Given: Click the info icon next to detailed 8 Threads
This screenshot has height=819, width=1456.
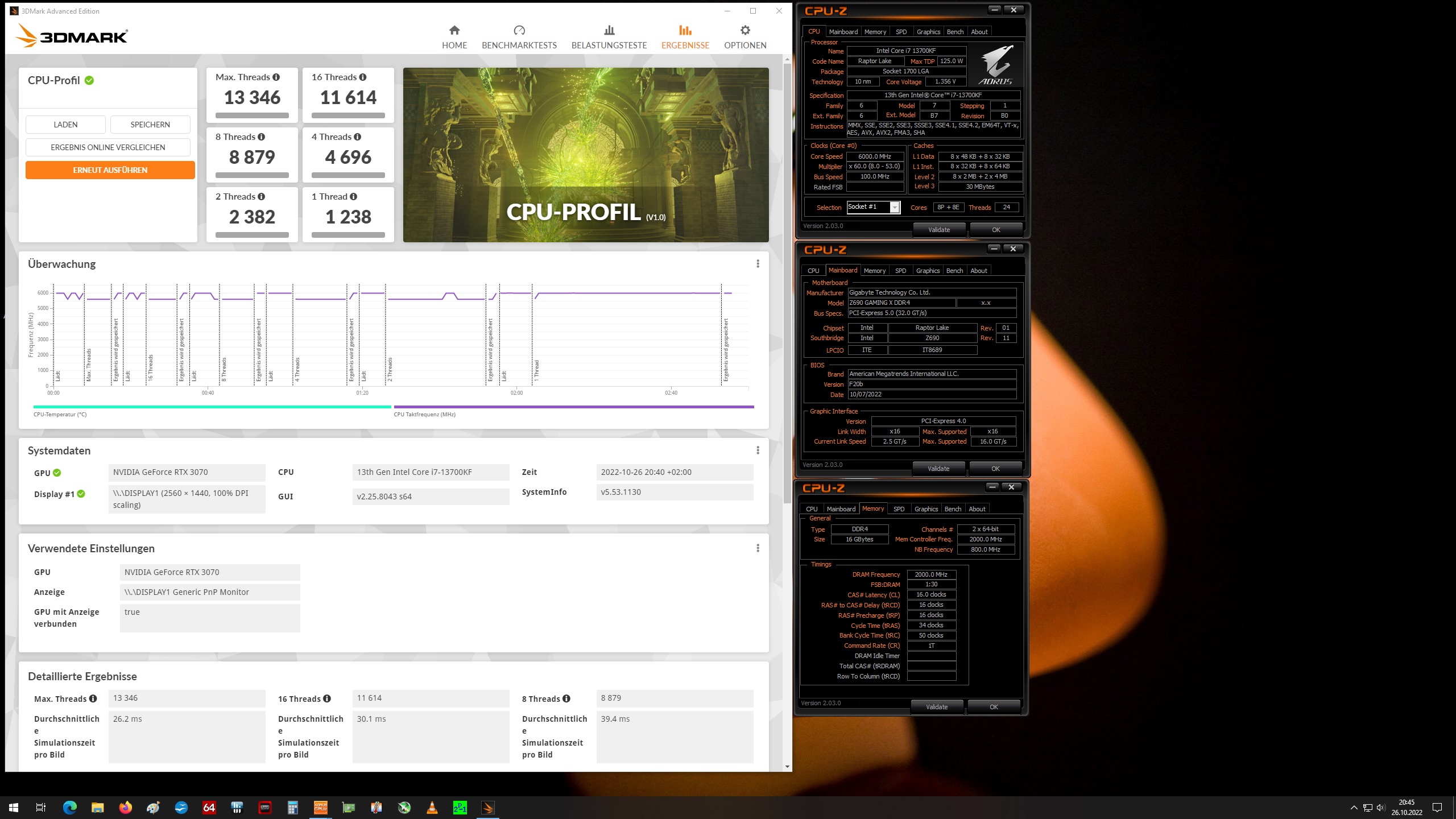Looking at the screenshot, I should pyautogui.click(x=566, y=698).
